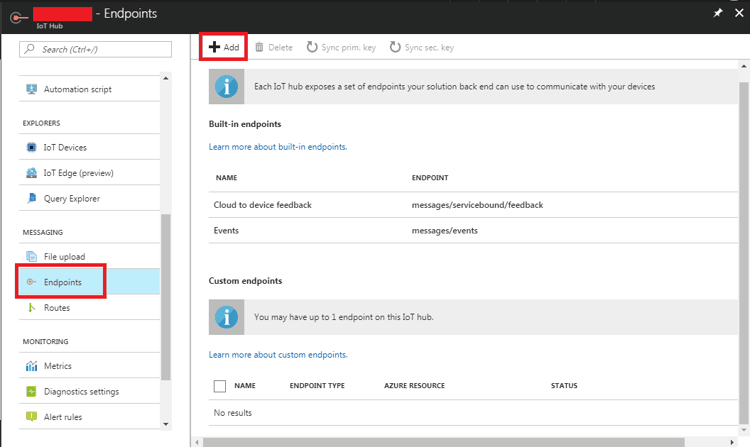This screenshot has width=750, height=447.
Task: Click the horizontal scrollbar thumb
Action: click(x=443, y=442)
